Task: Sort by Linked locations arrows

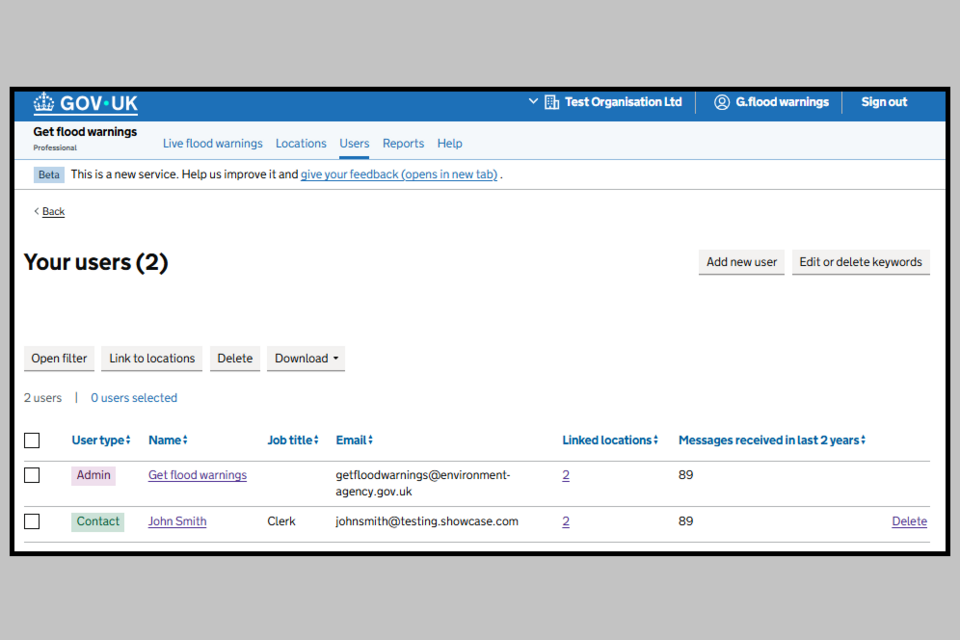Action: 656,441
